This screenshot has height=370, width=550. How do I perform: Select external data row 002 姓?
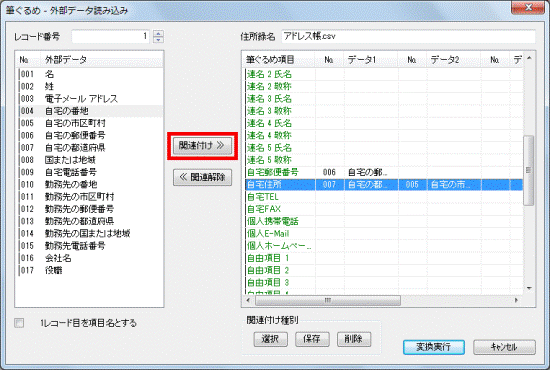89,87
